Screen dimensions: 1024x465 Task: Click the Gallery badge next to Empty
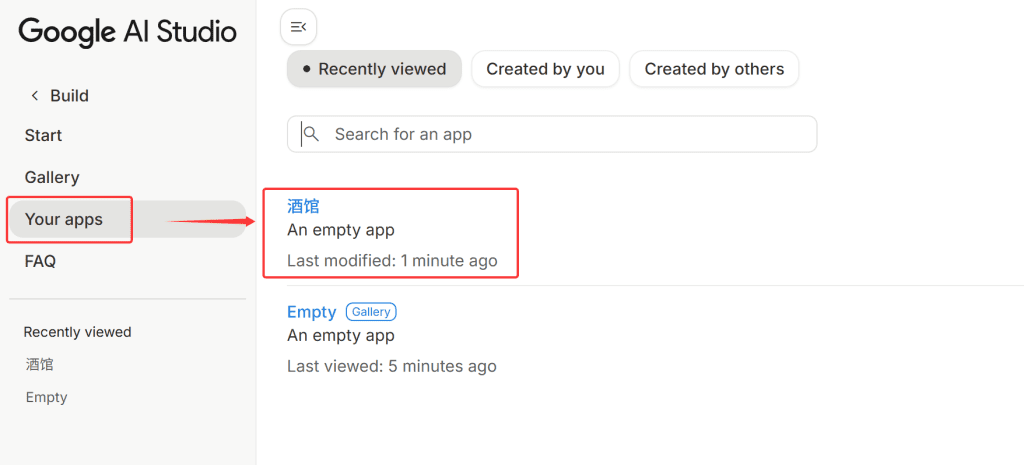point(371,312)
